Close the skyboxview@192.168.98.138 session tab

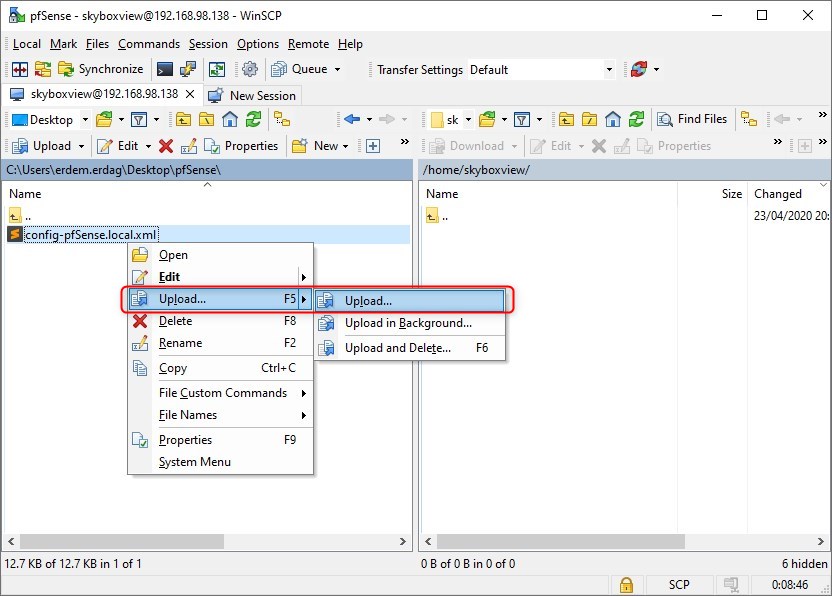pyautogui.click(x=190, y=94)
